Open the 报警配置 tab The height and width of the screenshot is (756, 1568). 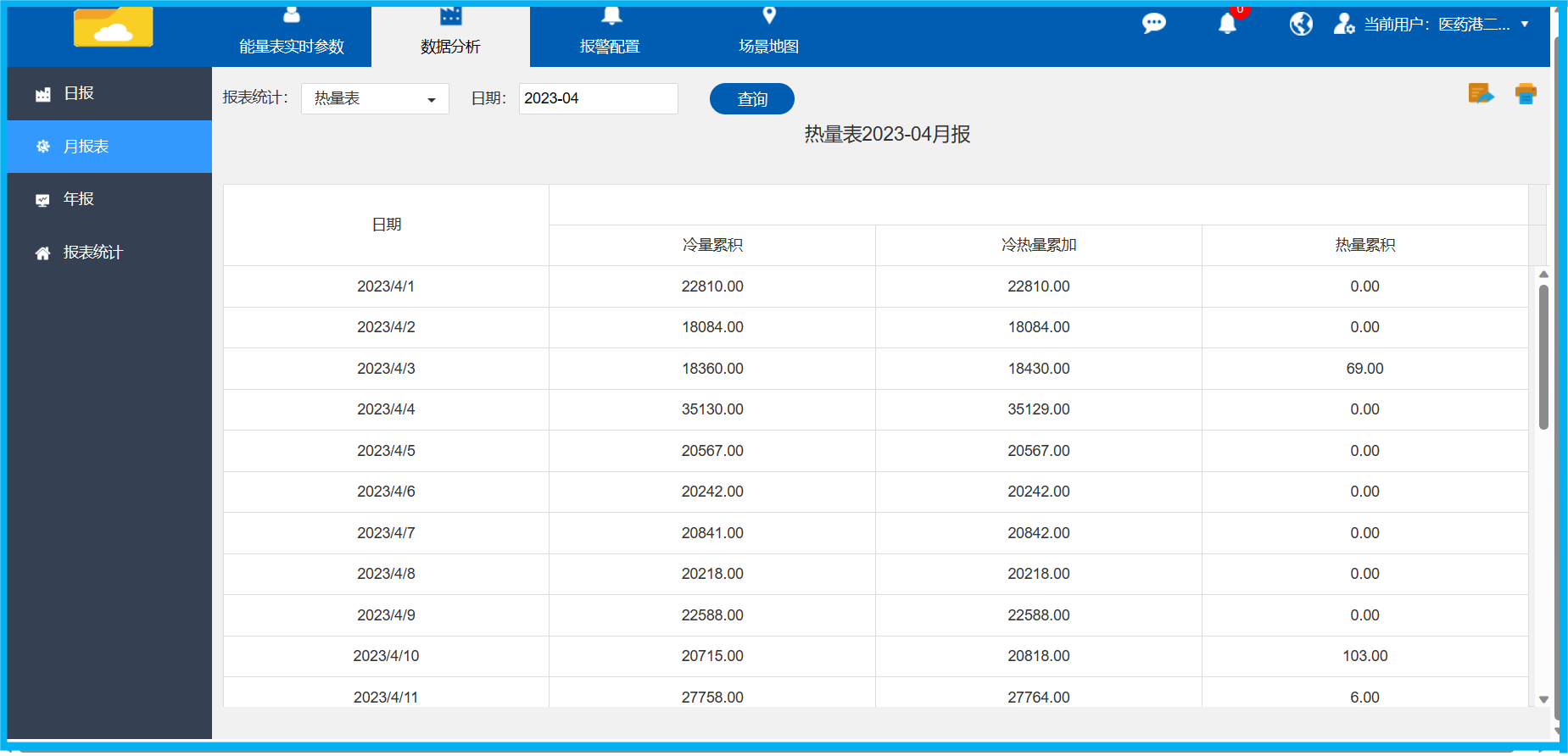click(x=610, y=36)
